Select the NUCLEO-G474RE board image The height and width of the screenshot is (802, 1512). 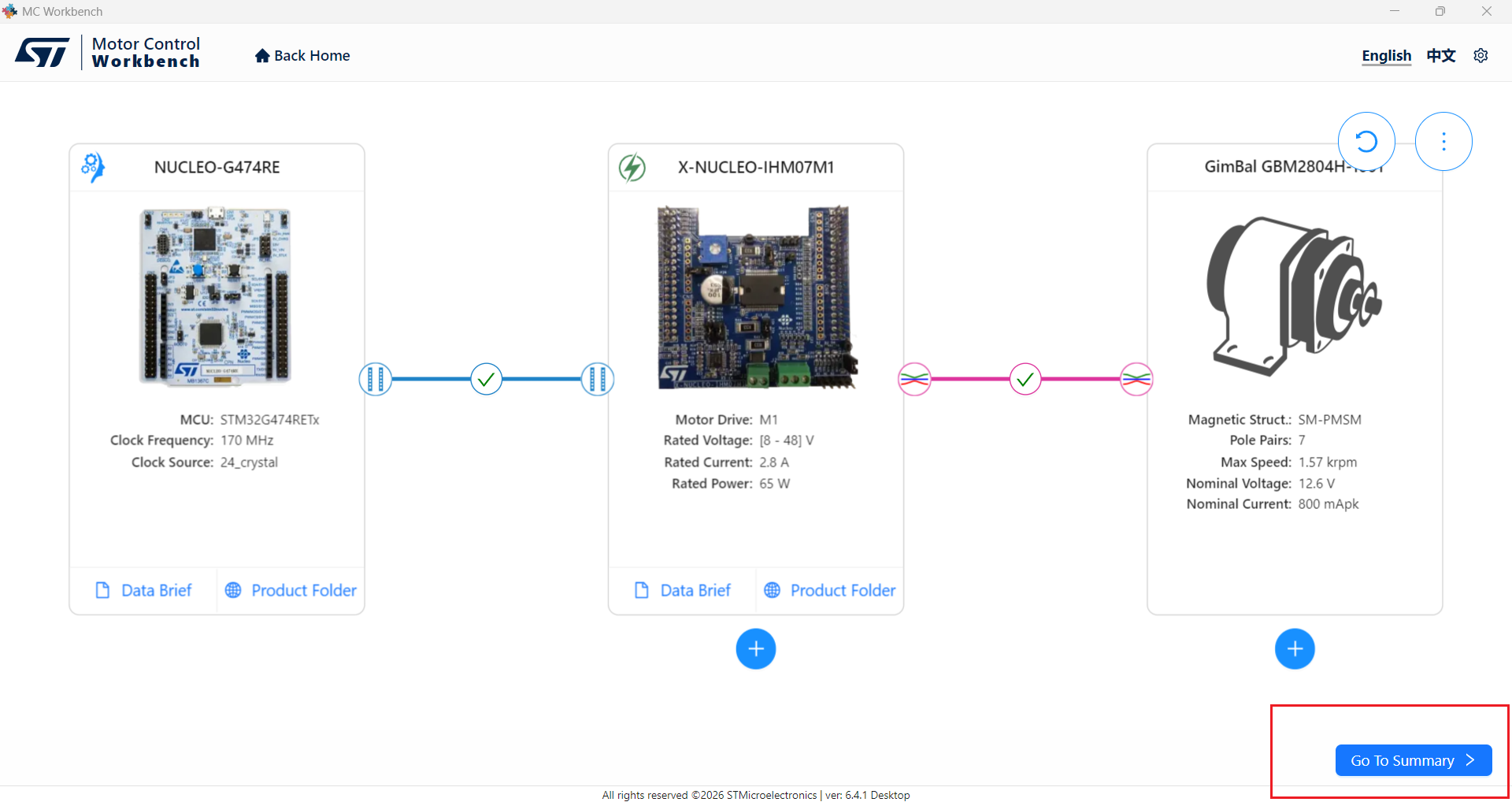pos(215,297)
